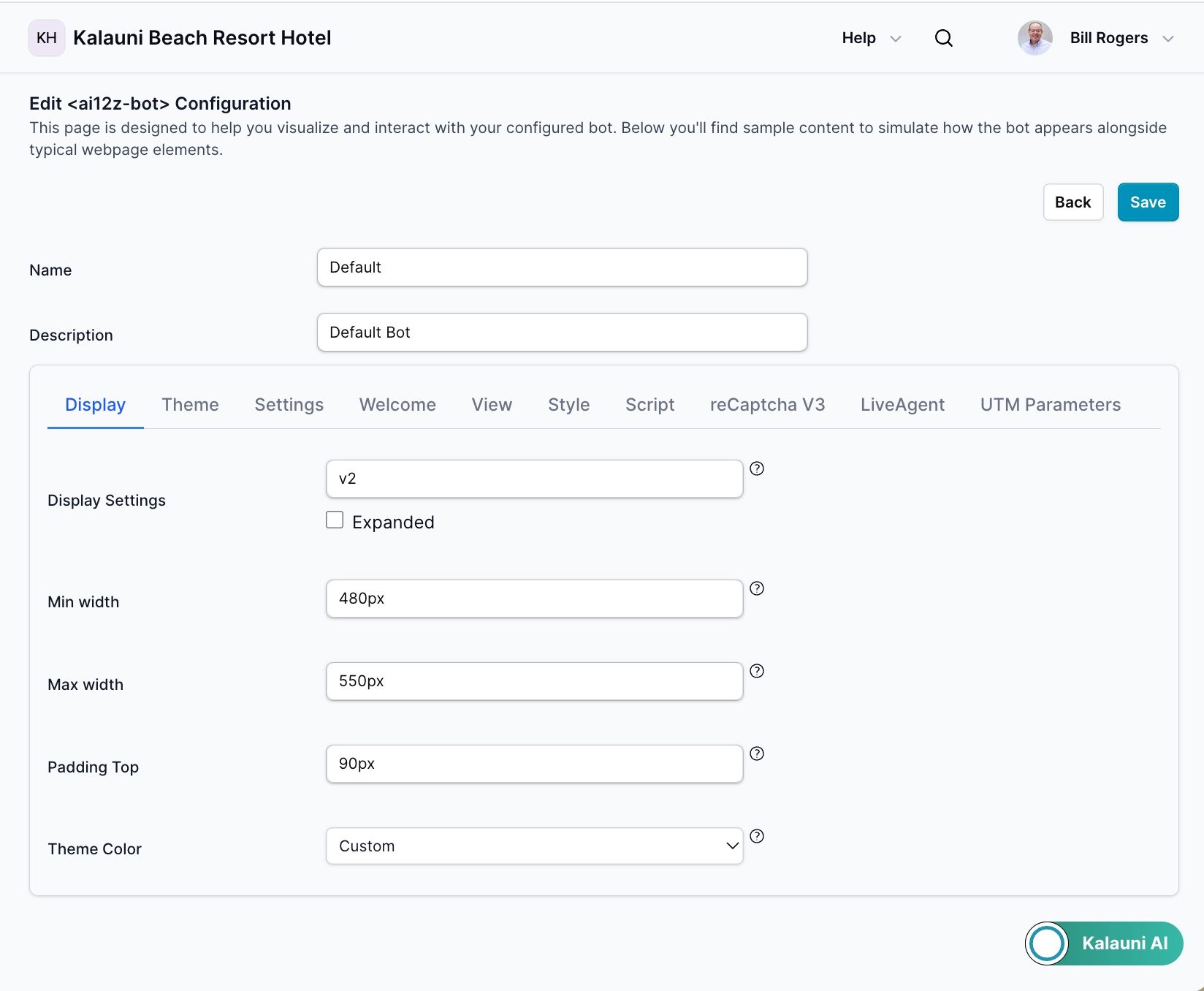
Task: Expand the Help menu
Action: [x=871, y=38]
